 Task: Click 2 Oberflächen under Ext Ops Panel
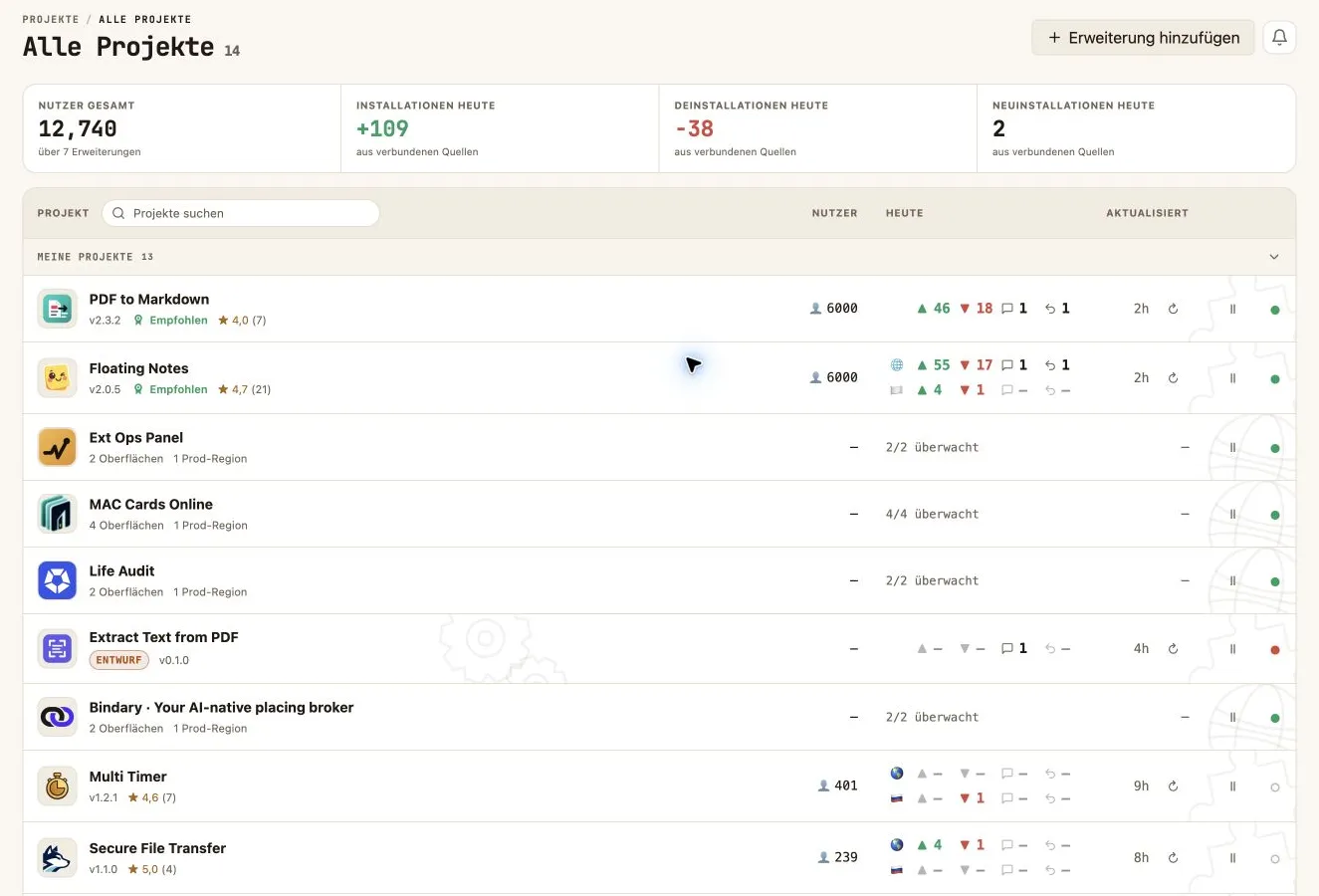coord(126,459)
